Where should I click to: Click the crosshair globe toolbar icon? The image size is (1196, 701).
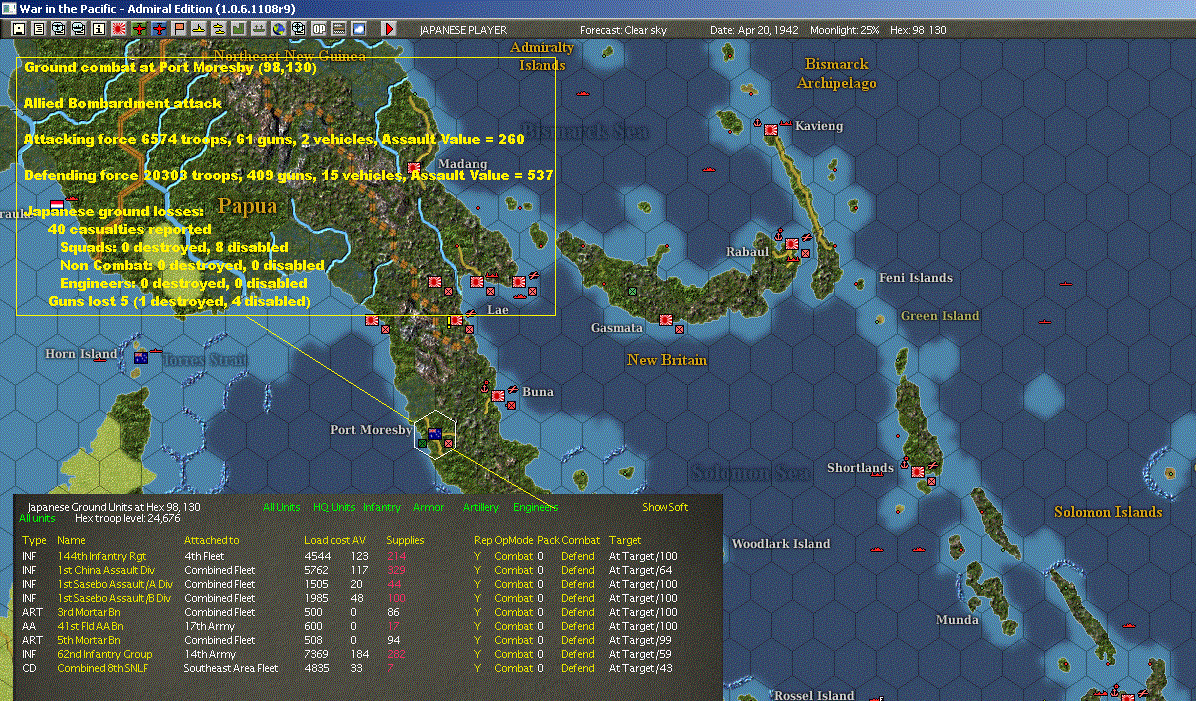click(x=298, y=29)
